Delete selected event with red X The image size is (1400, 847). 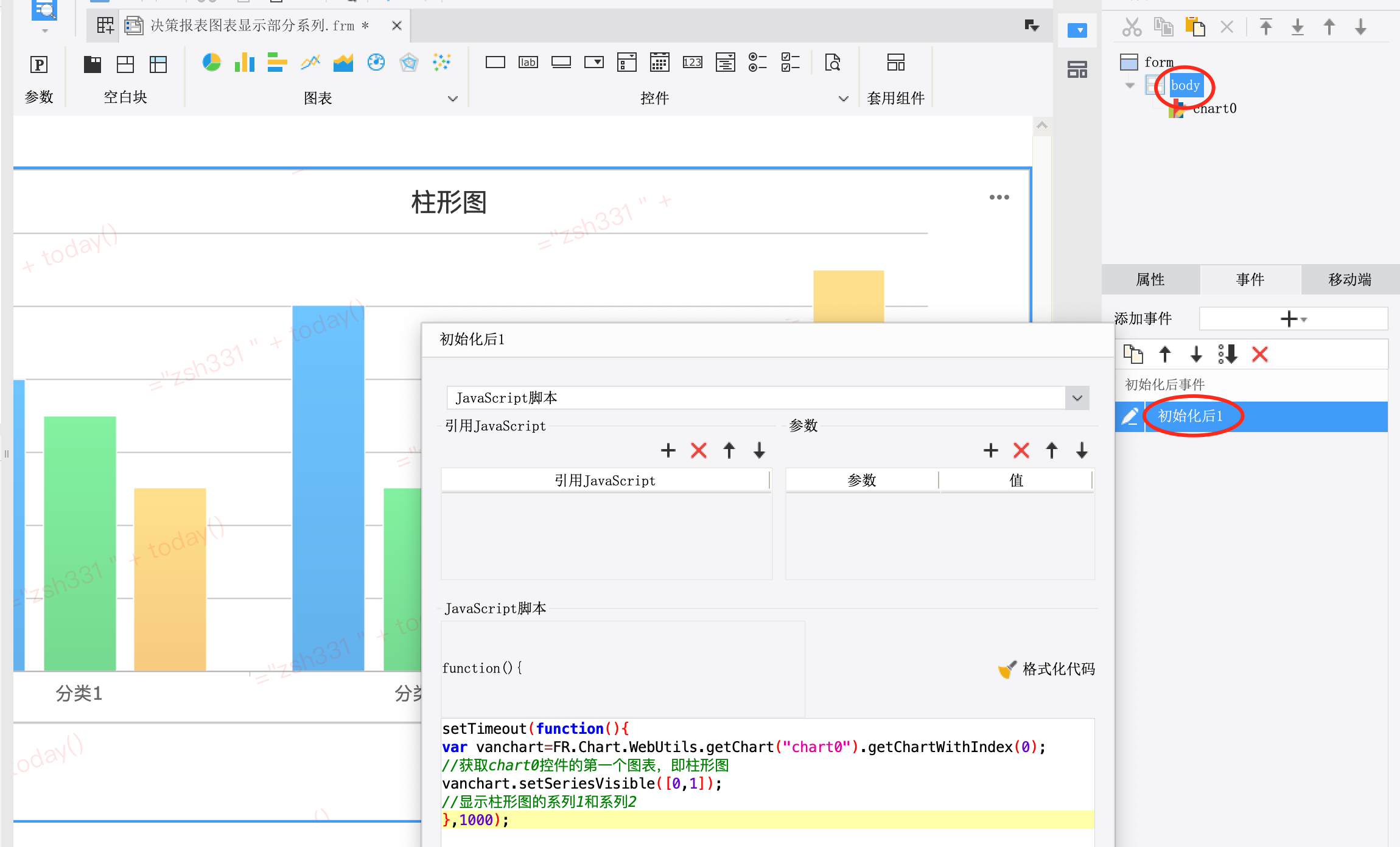coord(1260,354)
